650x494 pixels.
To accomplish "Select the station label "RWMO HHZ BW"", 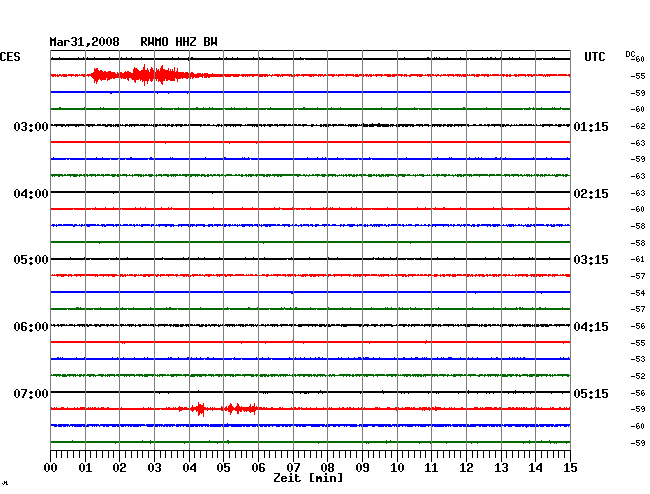I will tap(179, 42).
